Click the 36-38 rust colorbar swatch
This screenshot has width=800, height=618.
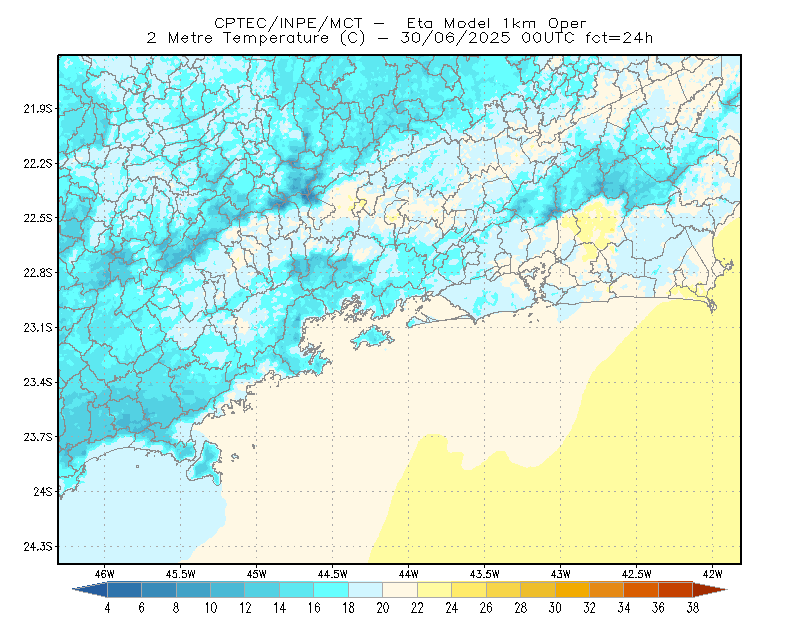[x=676, y=590]
